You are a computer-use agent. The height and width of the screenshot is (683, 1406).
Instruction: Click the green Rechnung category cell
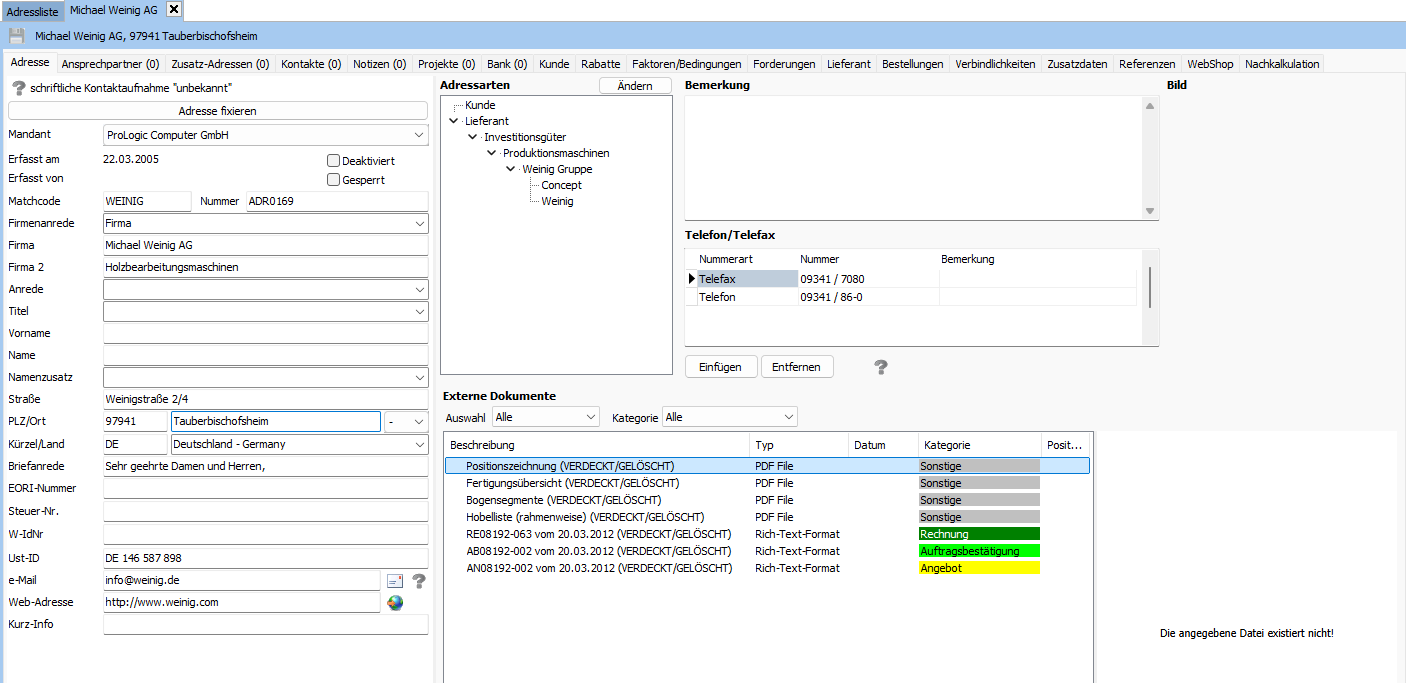pyautogui.click(x=979, y=534)
